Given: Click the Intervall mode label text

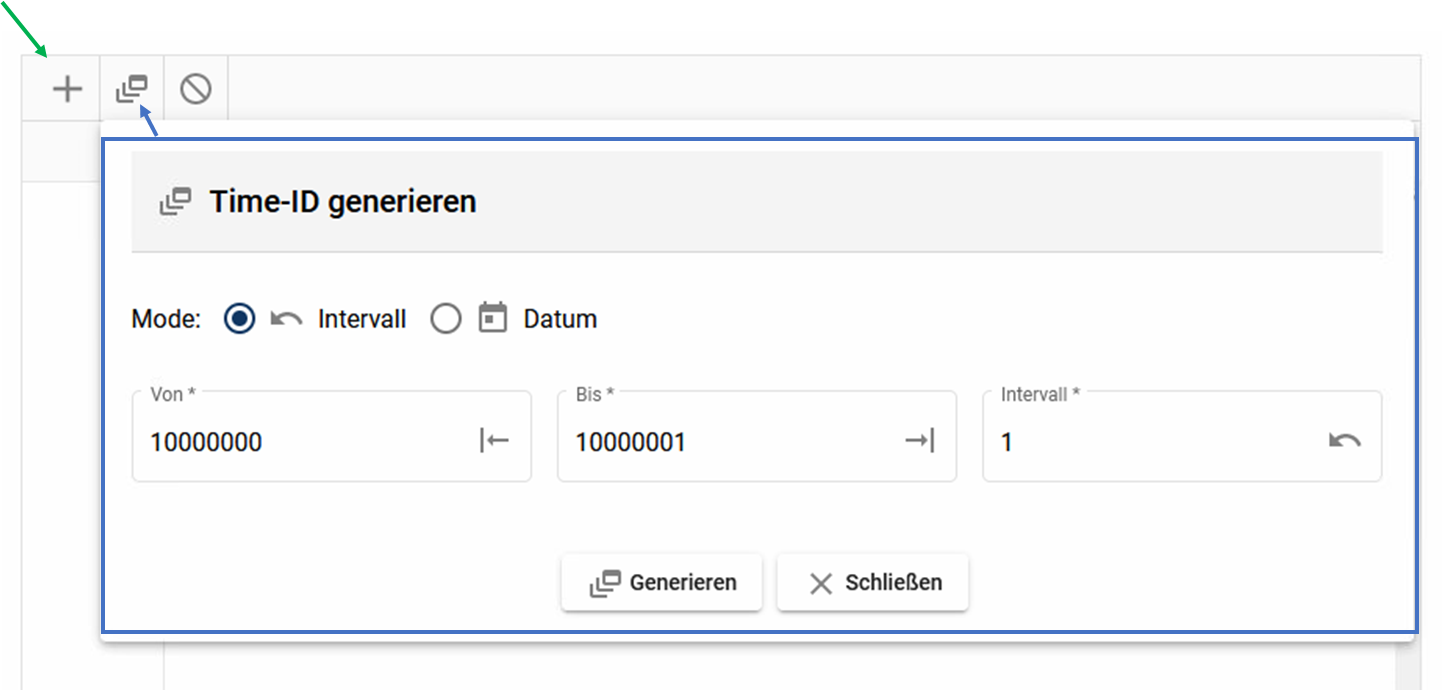Looking at the screenshot, I should (x=362, y=319).
